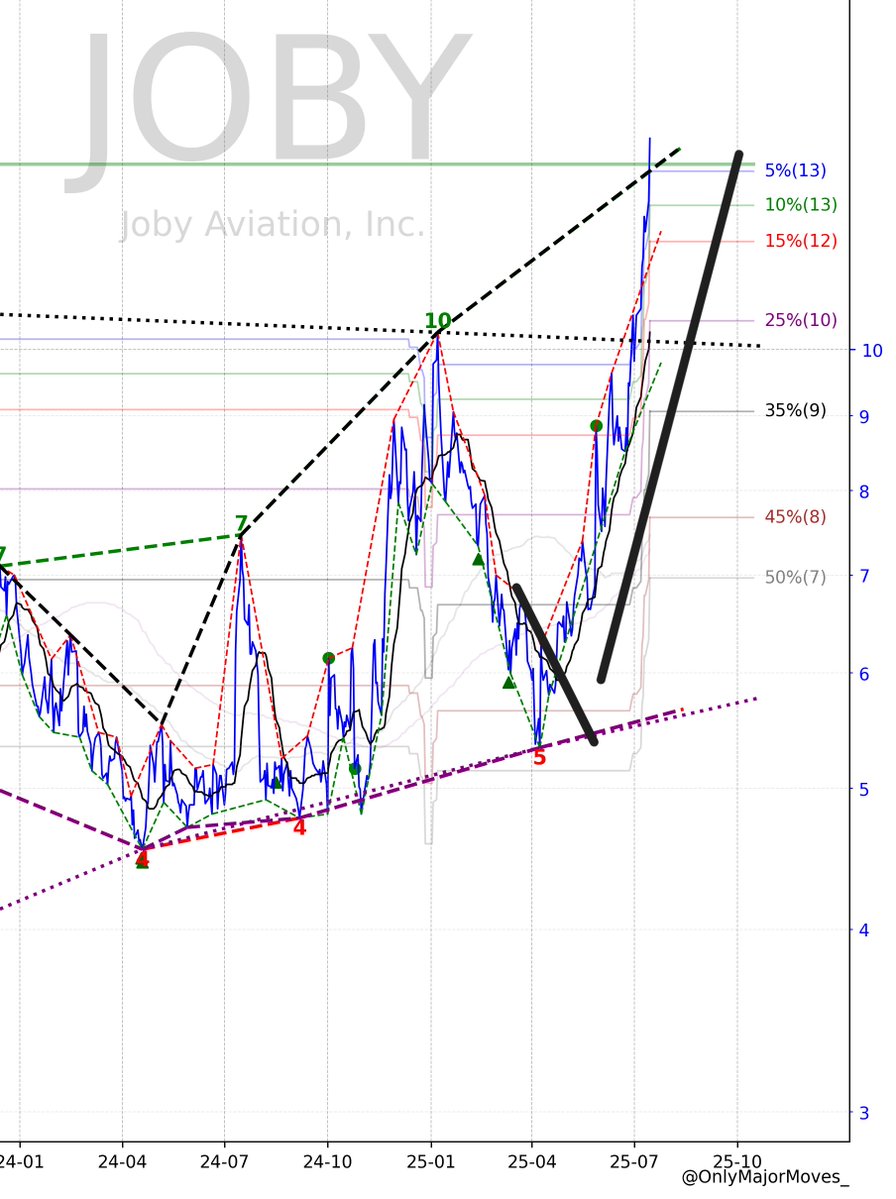896x1199 pixels.
Task: Click the 24-04 date axis label
Action: pos(122,1162)
